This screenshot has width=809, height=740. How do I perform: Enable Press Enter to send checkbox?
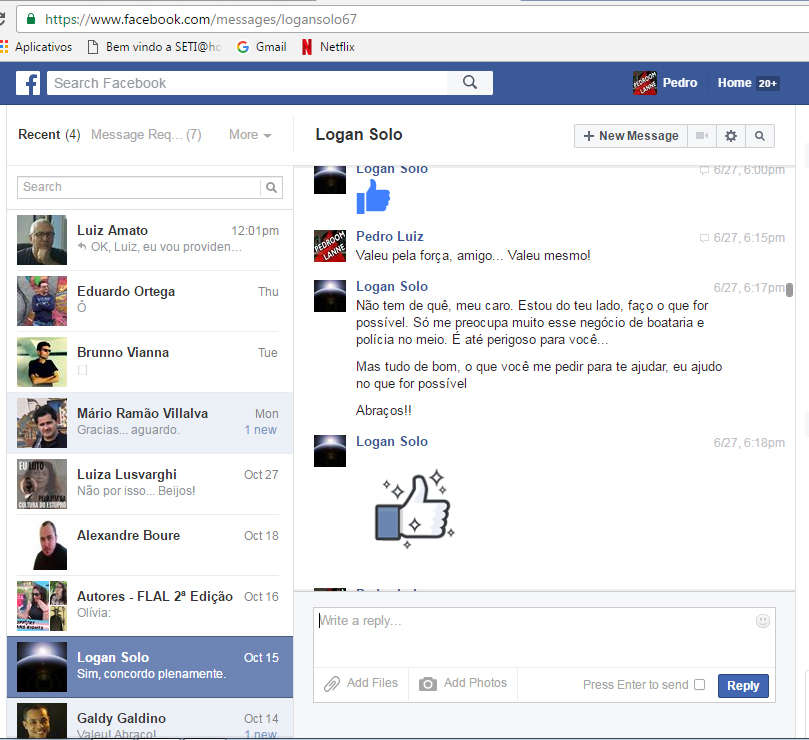[x=700, y=684]
